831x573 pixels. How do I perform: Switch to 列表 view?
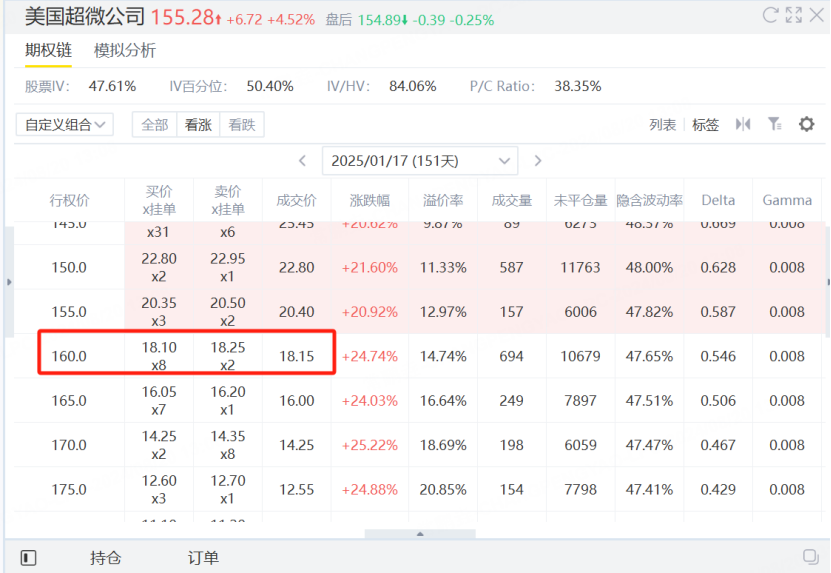pyautogui.click(x=662, y=125)
